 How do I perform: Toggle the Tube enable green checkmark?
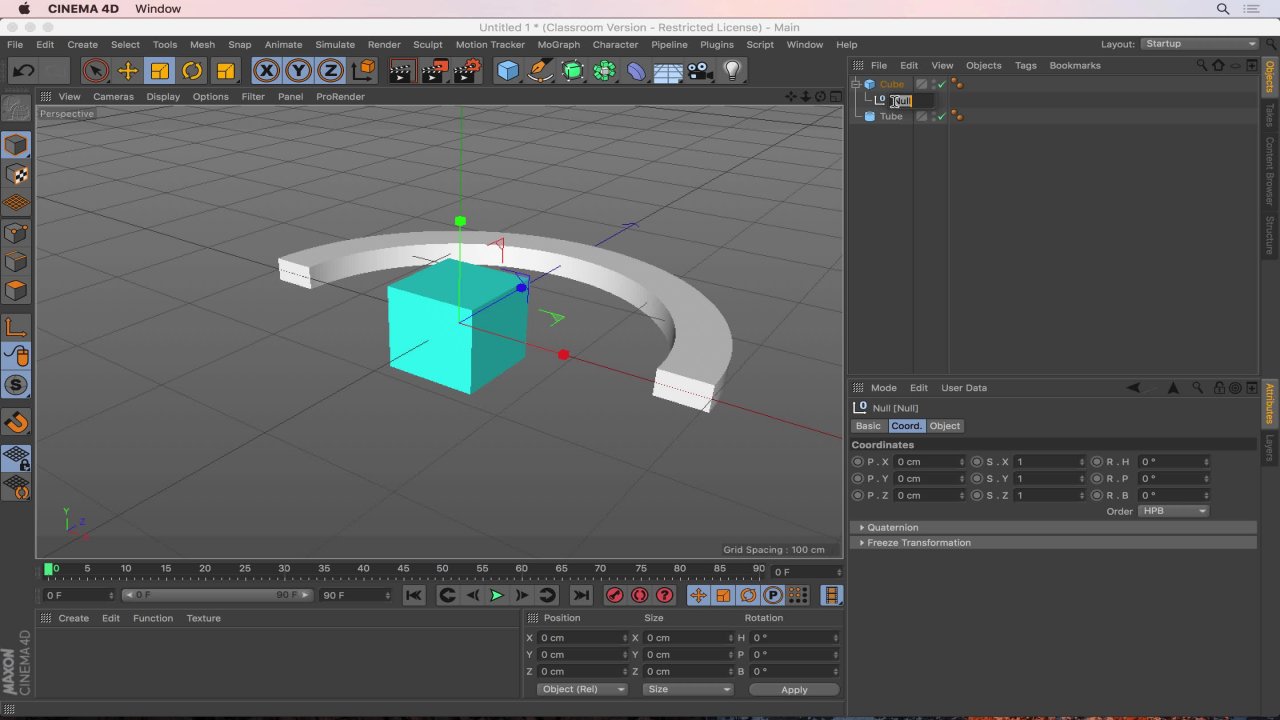click(x=941, y=116)
